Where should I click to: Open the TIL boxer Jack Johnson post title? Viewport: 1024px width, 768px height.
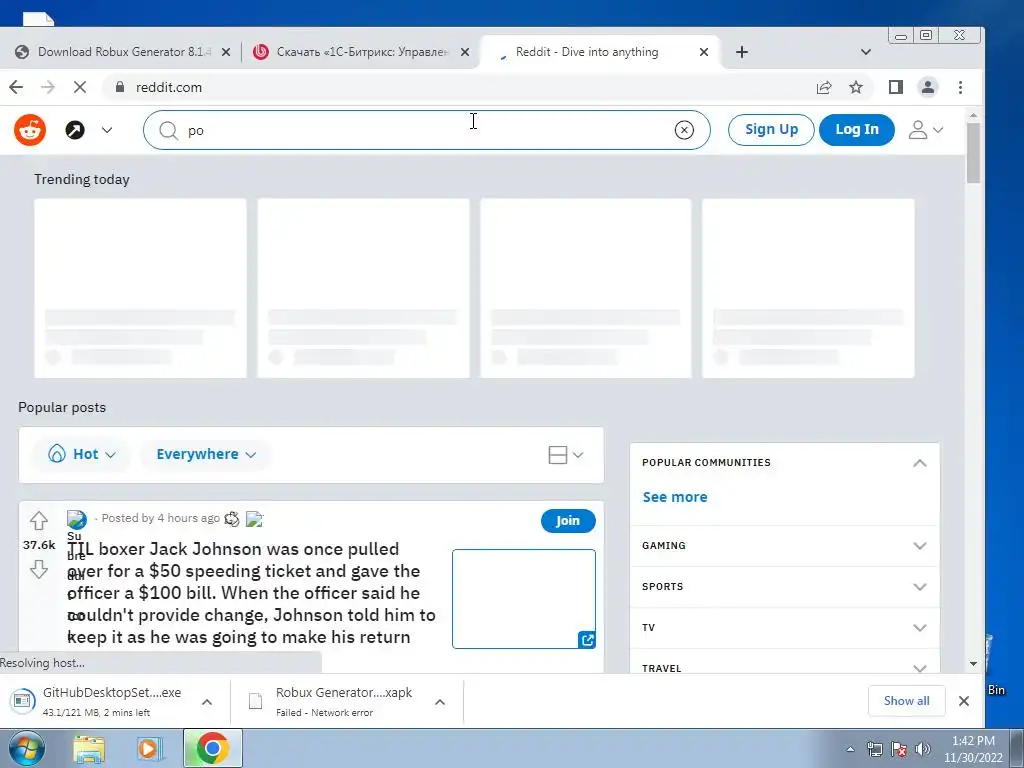[251, 593]
